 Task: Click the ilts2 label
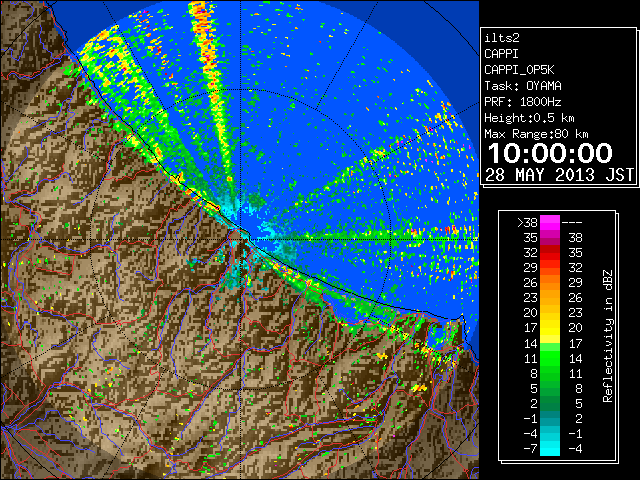[x=502, y=38]
